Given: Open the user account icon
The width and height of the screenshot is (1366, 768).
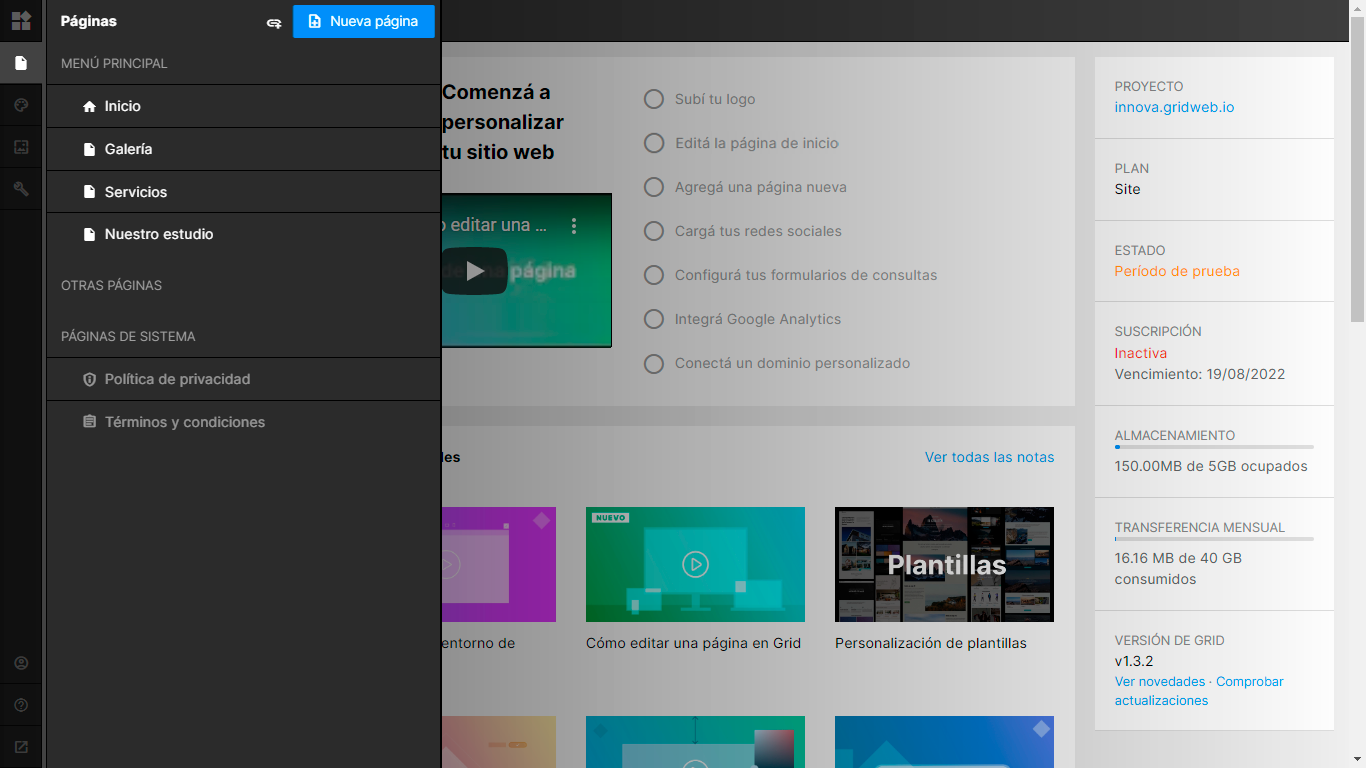Looking at the screenshot, I should (21, 663).
